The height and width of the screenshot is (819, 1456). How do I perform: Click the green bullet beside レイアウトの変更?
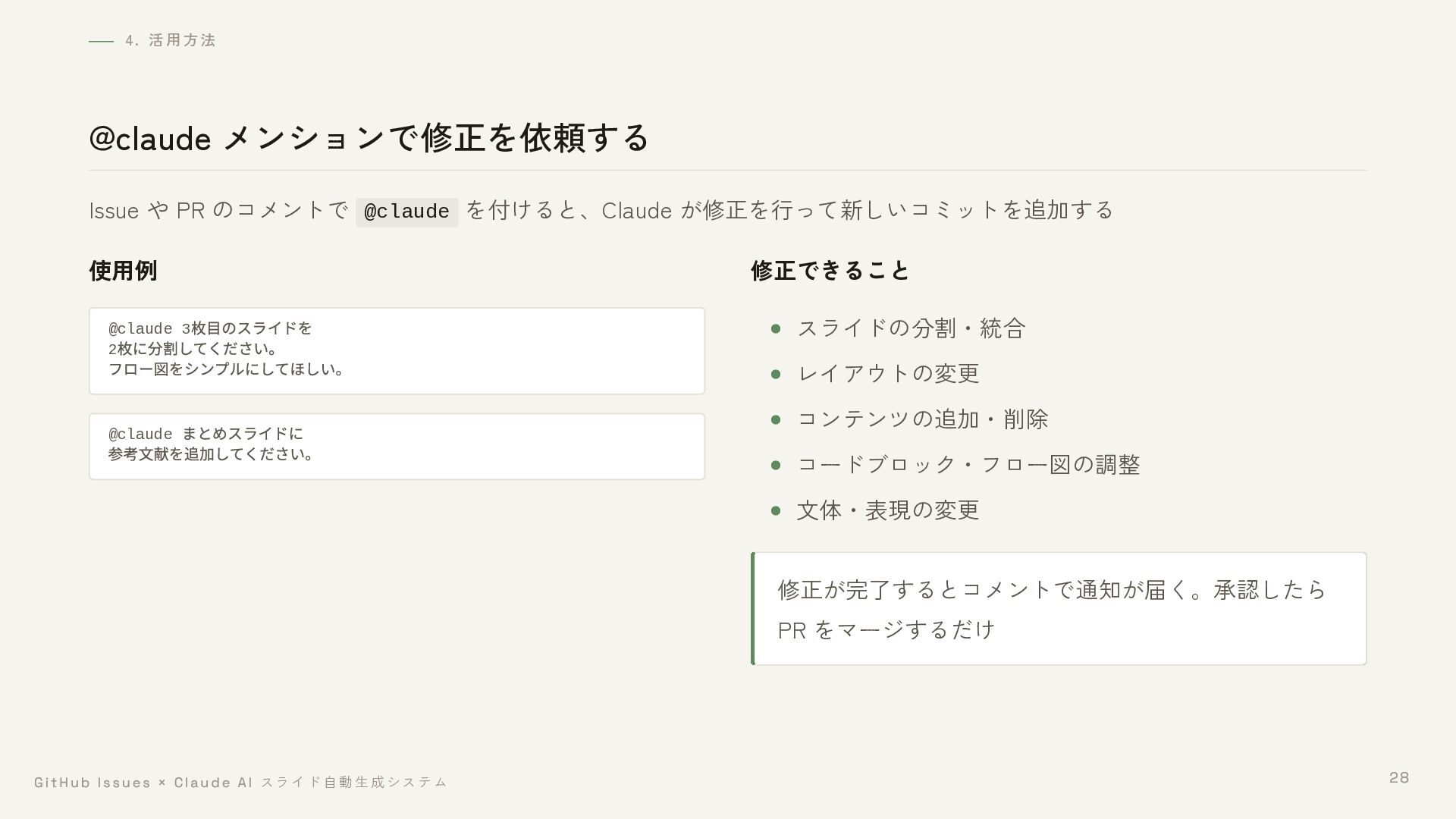tap(776, 374)
